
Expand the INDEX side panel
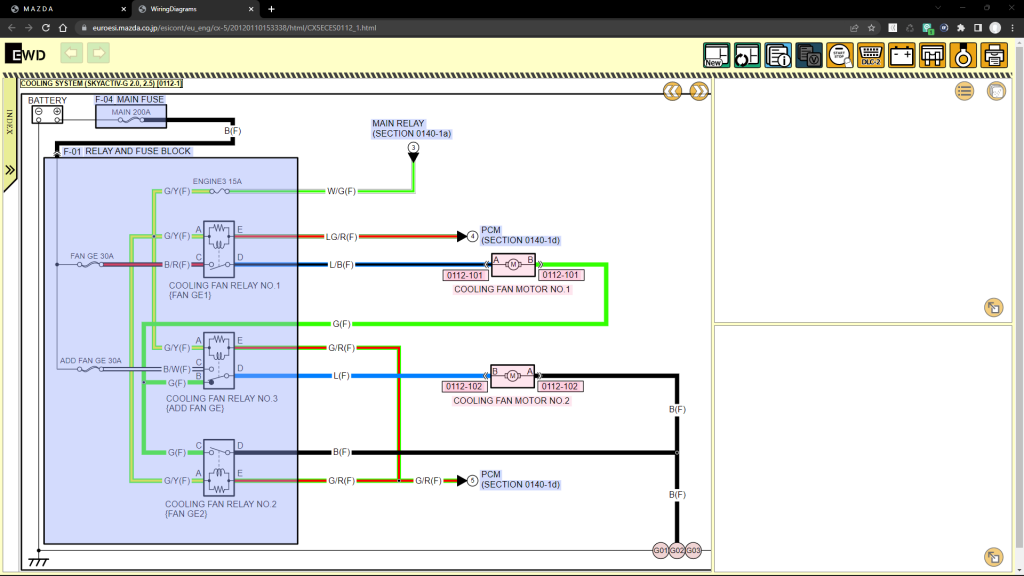coord(10,170)
